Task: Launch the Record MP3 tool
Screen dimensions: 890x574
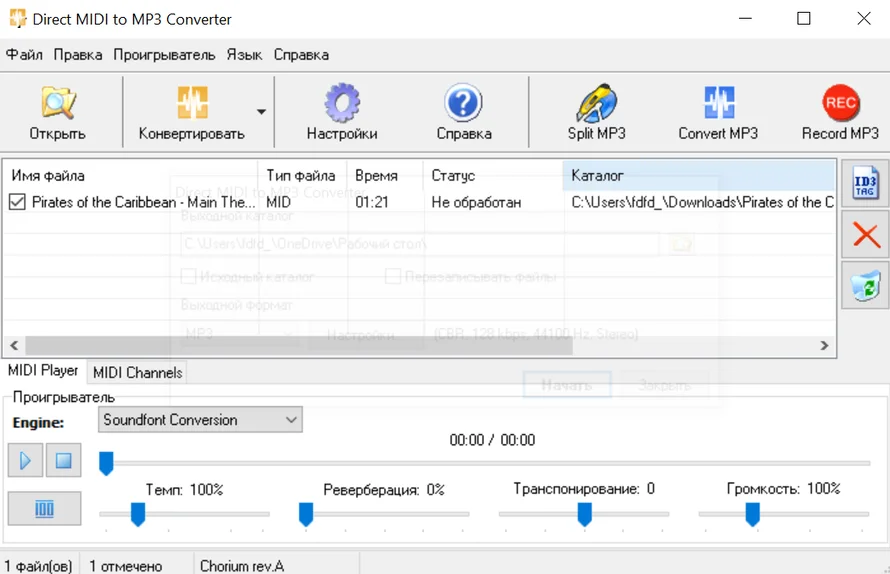Action: coord(840,112)
